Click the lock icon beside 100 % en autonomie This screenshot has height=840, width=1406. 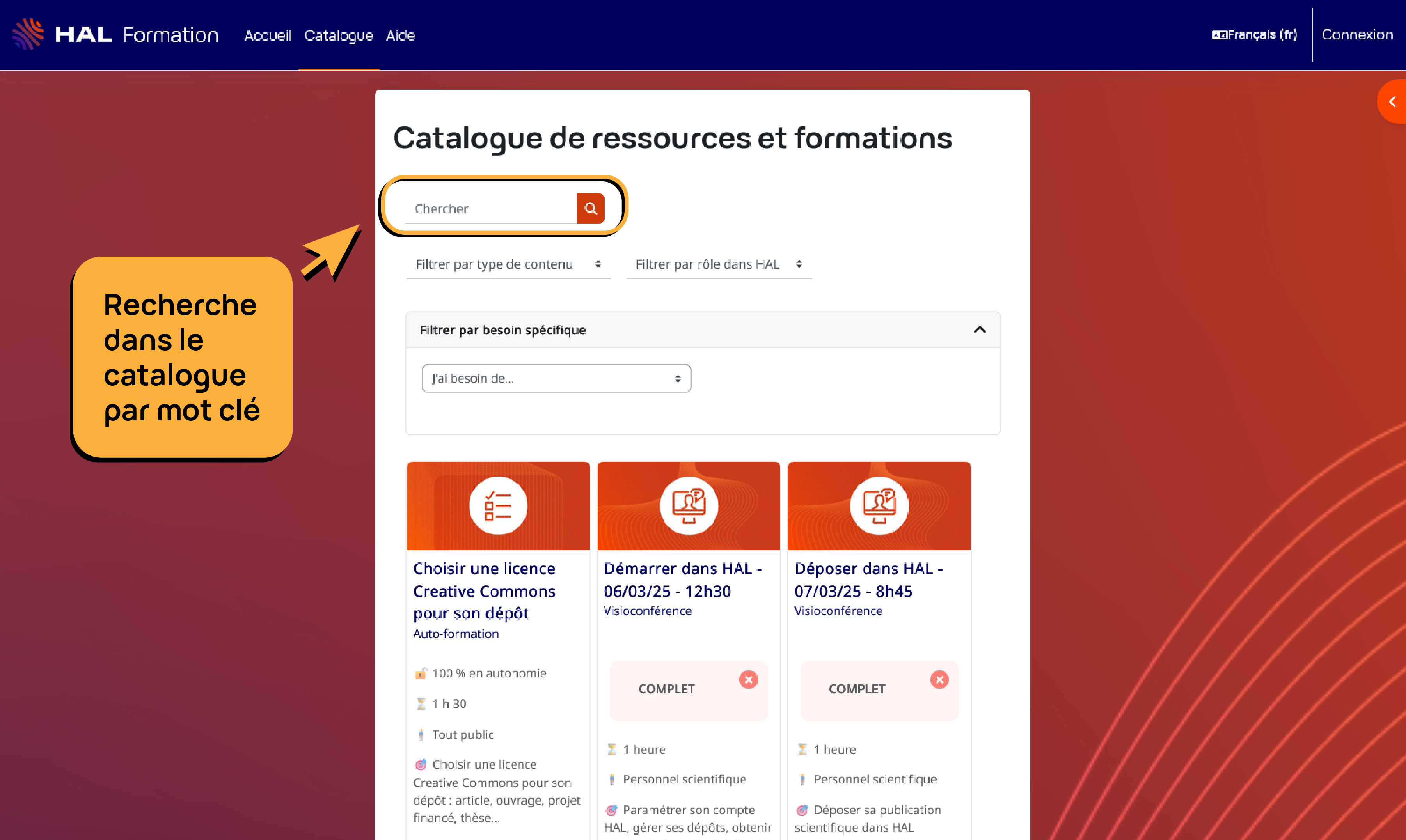[421, 673]
